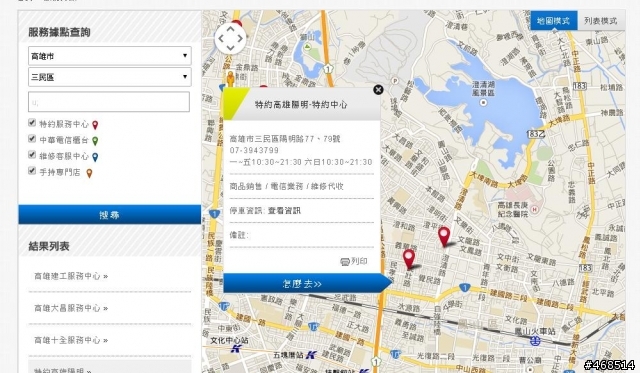Click the 獅山 park icon on map
The height and width of the screenshot is (373, 640).
pos(308,47)
